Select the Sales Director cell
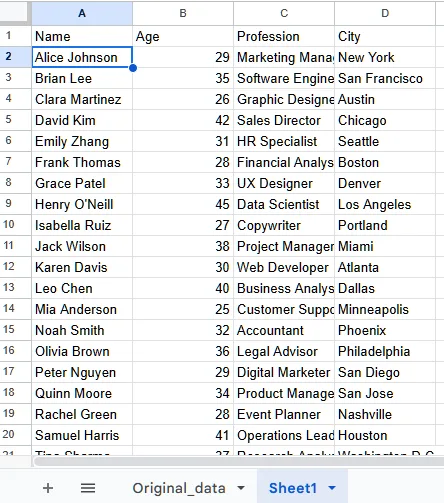Screen dimensions: 444x503 tap(284, 120)
